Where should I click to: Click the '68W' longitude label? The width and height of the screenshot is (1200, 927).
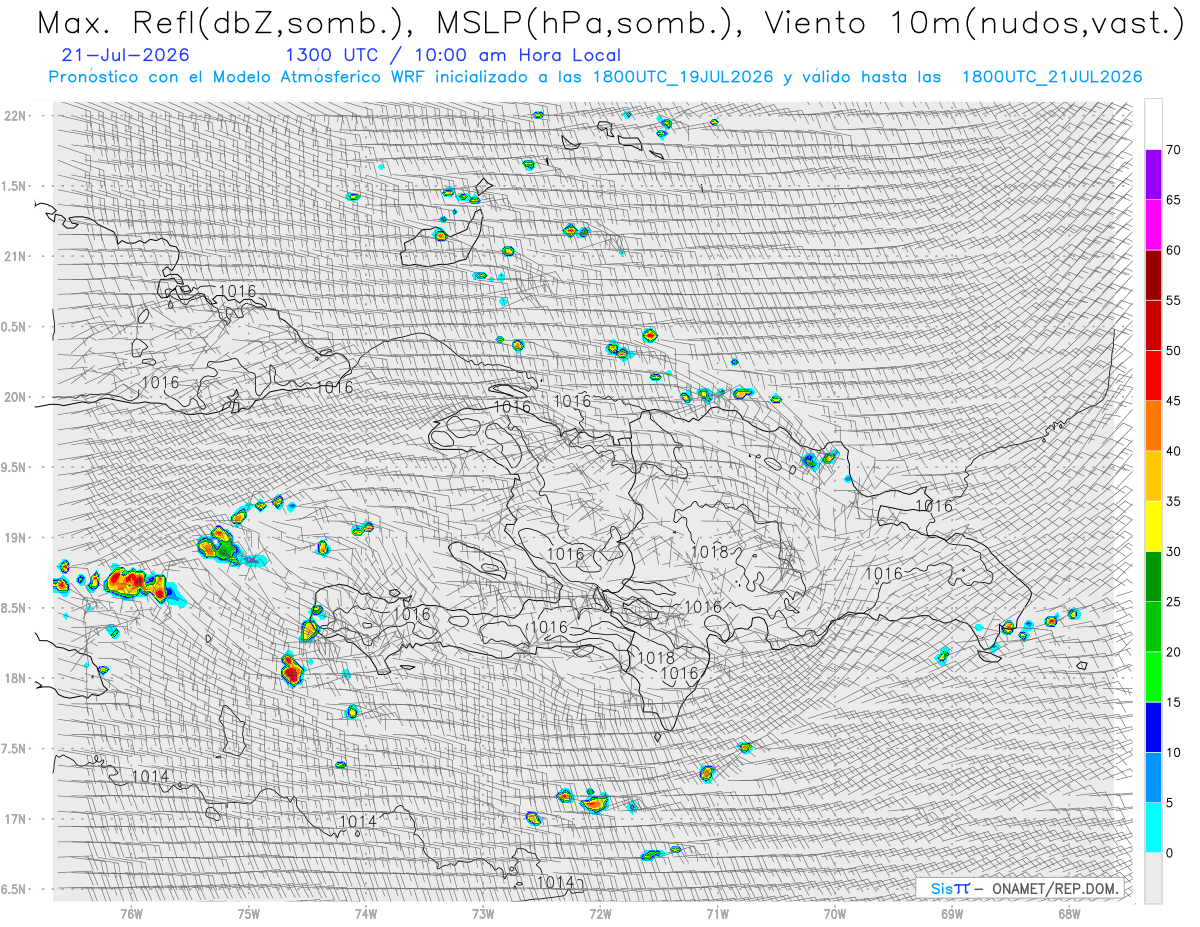(x=1068, y=913)
